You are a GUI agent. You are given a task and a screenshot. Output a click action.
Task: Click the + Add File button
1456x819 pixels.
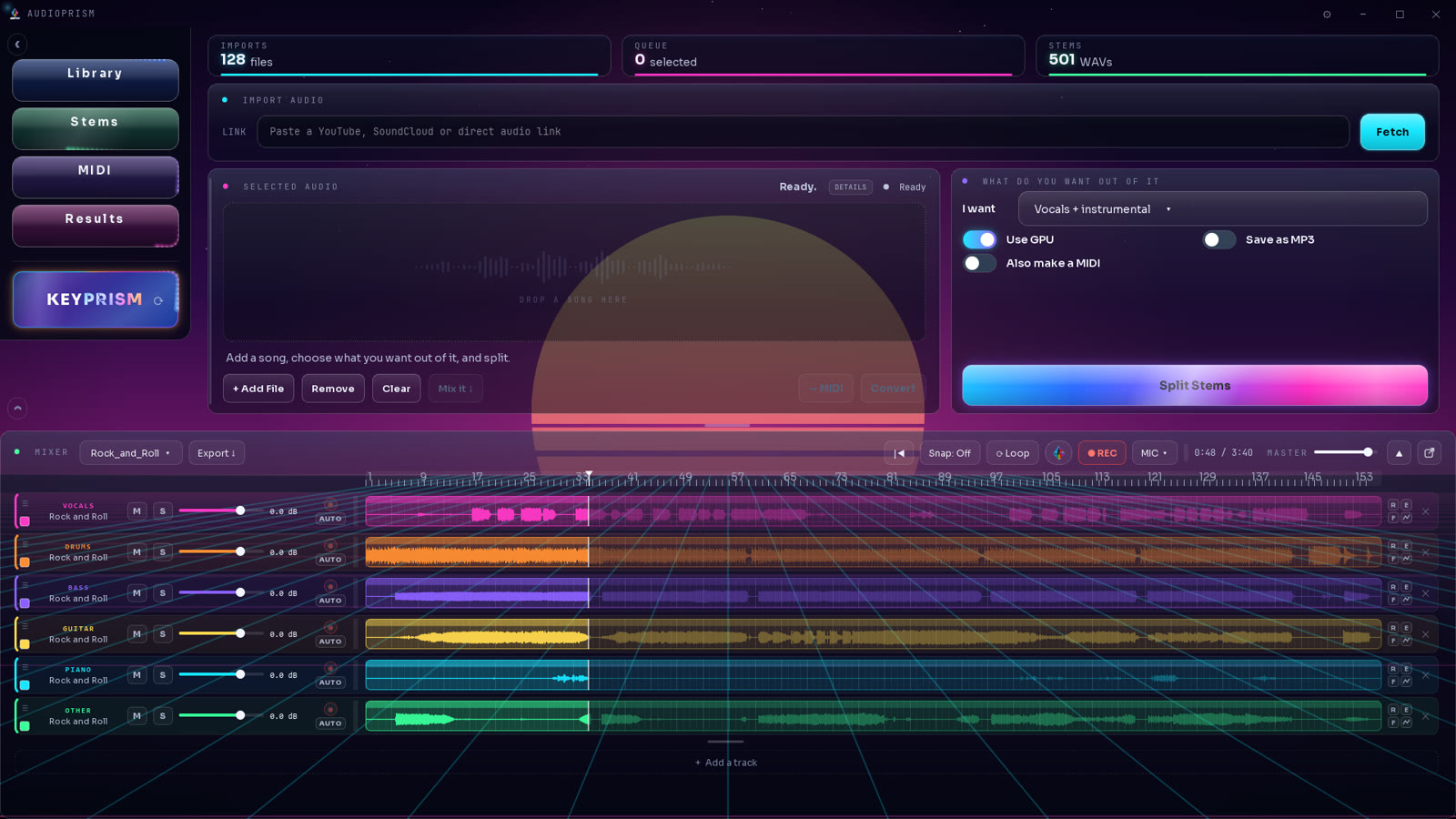(x=258, y=389)
